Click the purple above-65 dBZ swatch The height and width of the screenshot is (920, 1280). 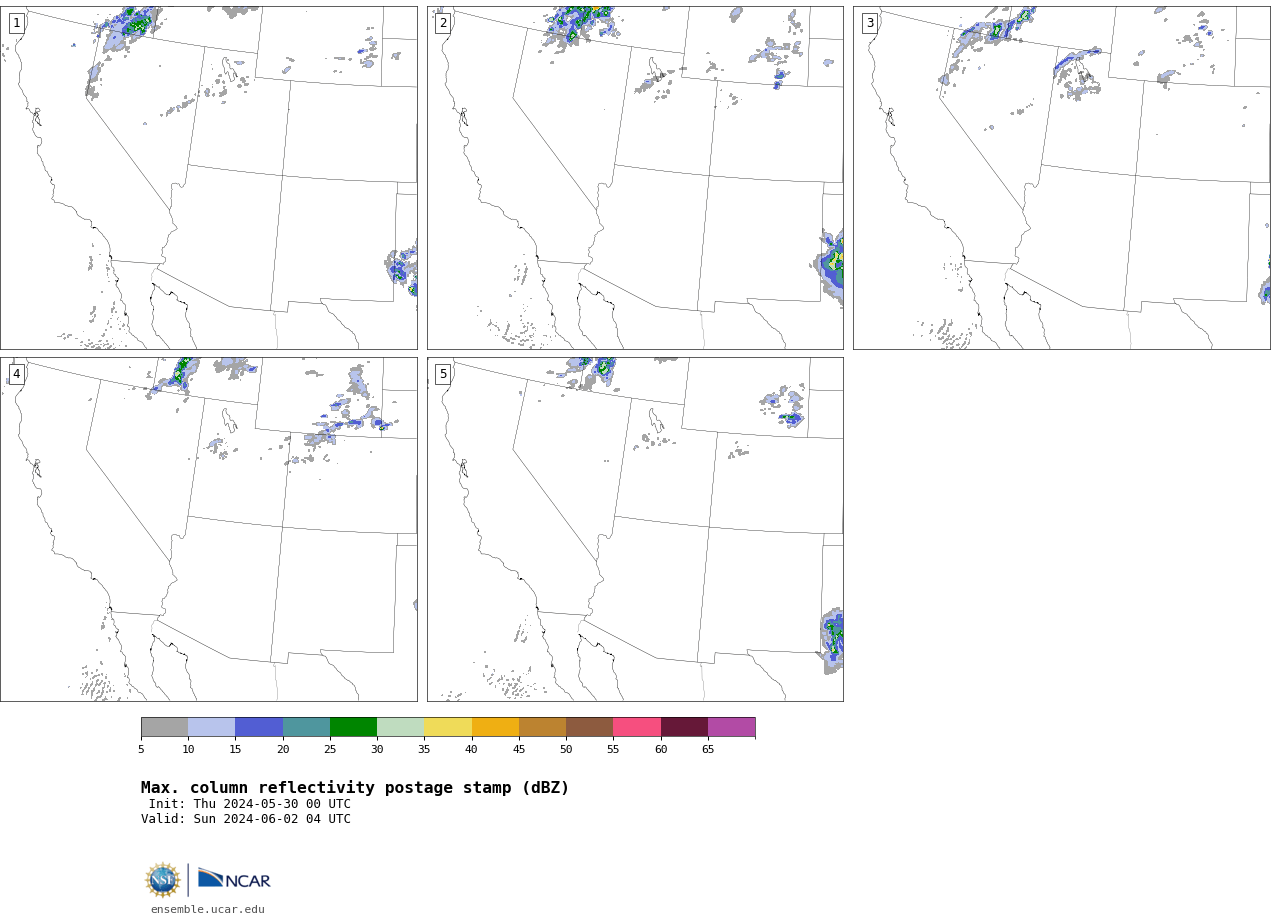(x=732, y=727)
